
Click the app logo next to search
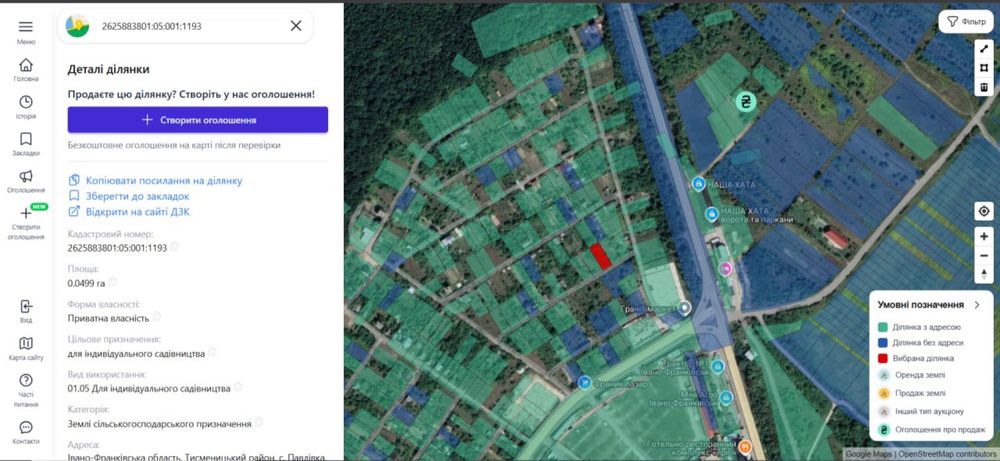click(78, 26)
